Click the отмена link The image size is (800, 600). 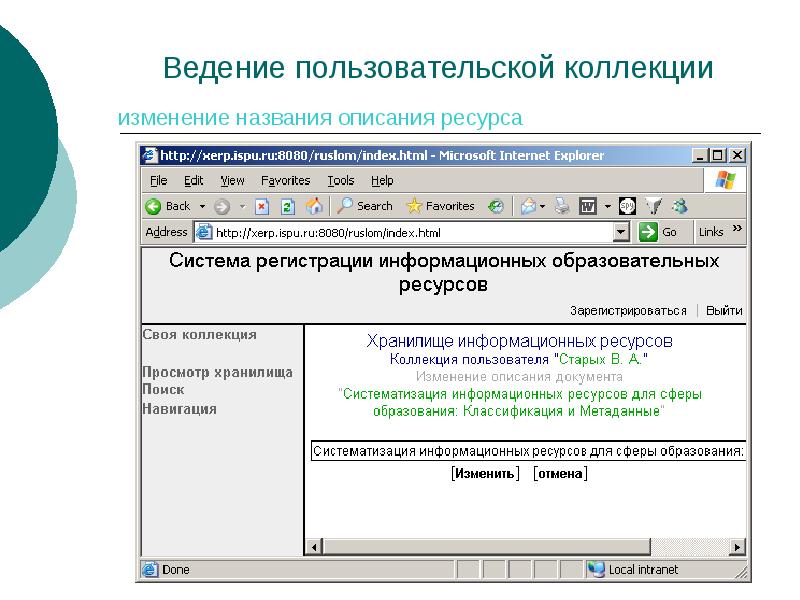(560, 474)
